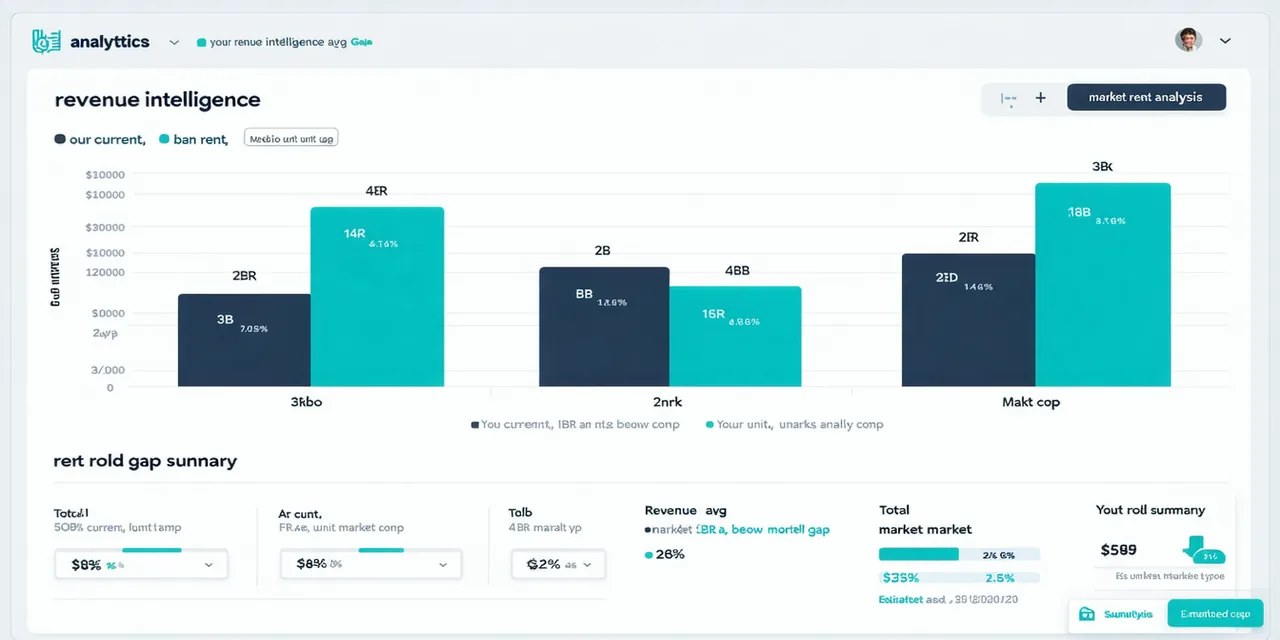This screenshot has width=1280, height=640.
Task: Click the teal download icon beside $589
Action: [1204, 551]
